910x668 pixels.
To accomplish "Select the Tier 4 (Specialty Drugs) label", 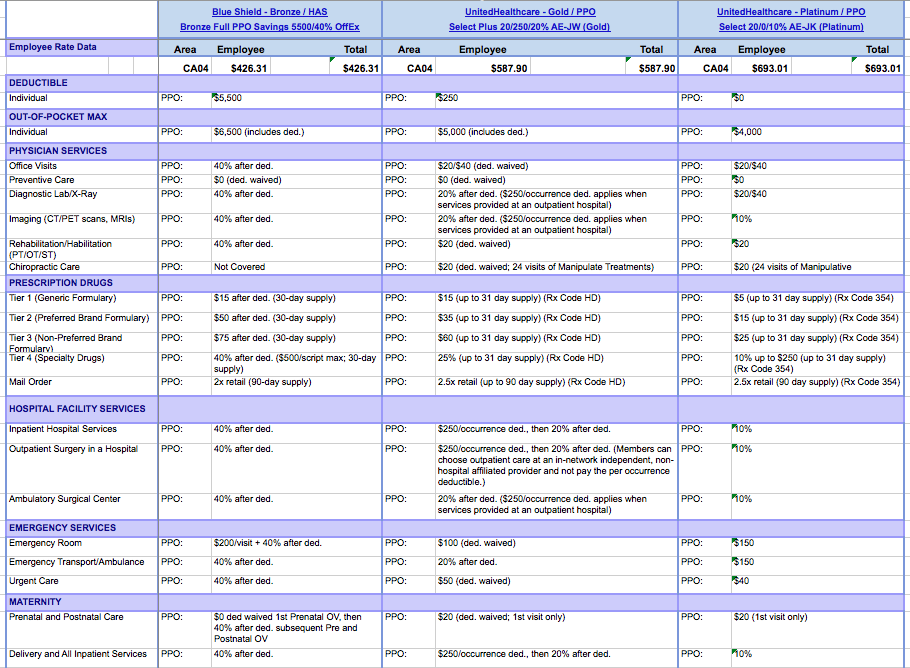I will (x=82, y=364).
